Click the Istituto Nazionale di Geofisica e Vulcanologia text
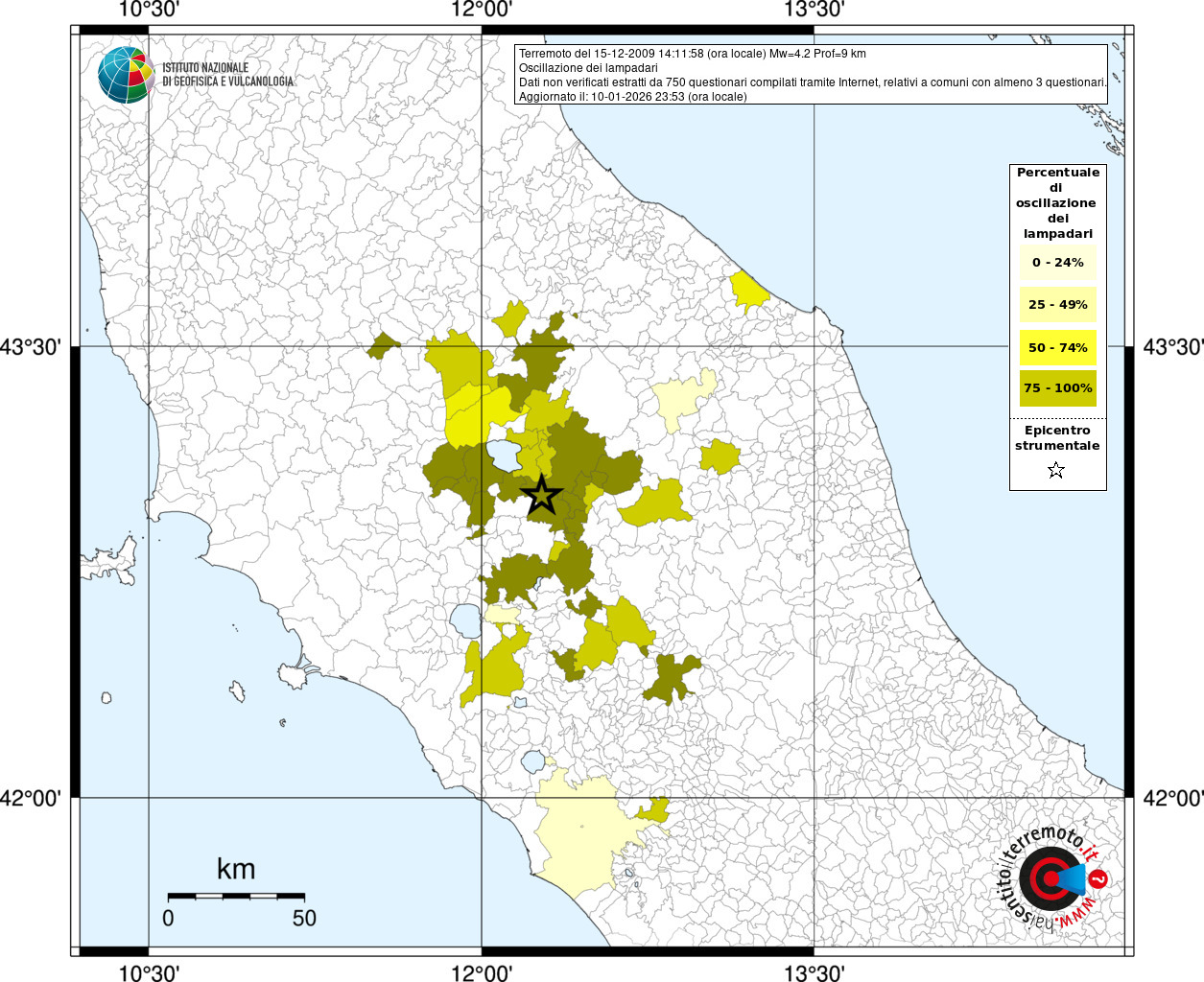This screenshot has height=982, width=1204. coord(227,75)
